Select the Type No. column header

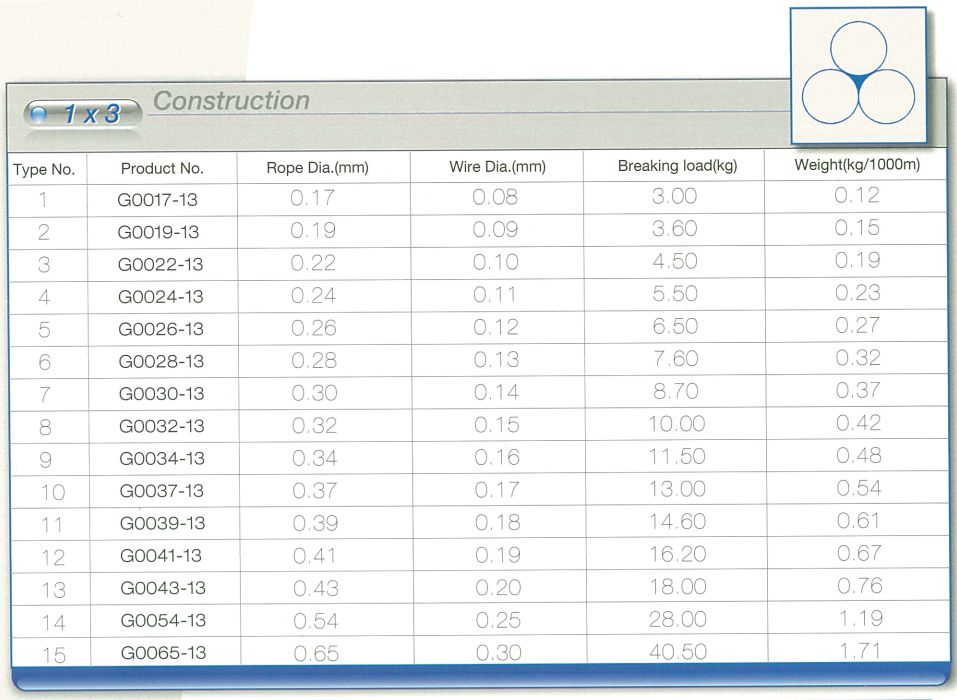point(44,170)
